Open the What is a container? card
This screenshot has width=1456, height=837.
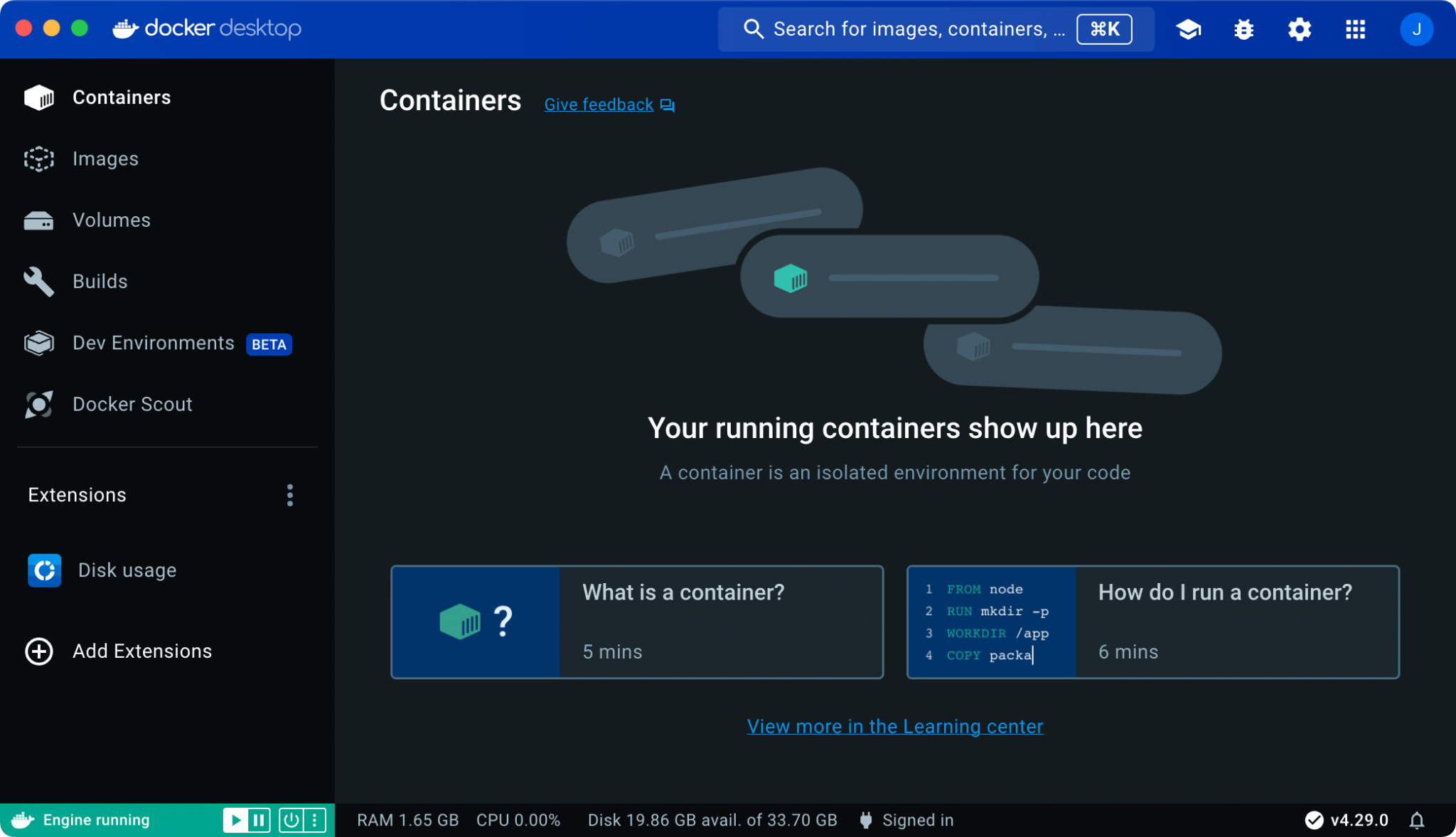pyautogui.click(x=637, y=622)
